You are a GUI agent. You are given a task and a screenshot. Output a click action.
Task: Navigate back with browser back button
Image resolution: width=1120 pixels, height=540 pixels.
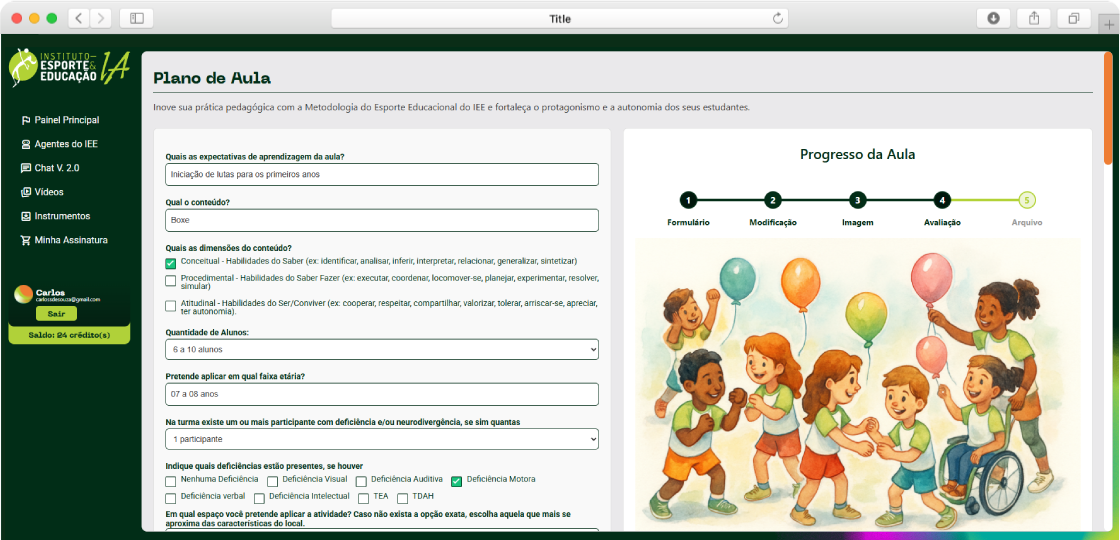point(78,18)
